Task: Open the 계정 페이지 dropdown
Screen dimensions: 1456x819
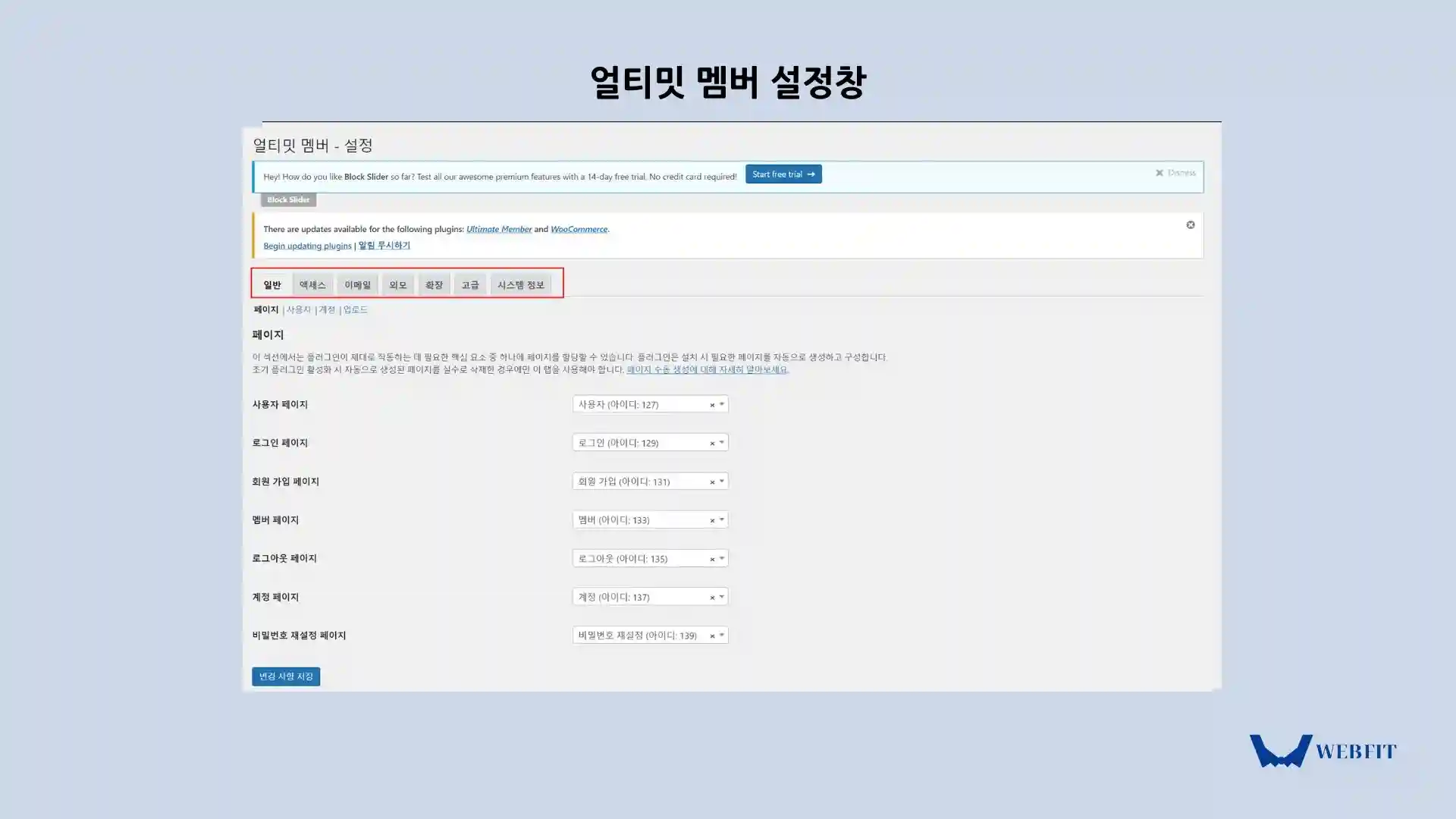Action: coord(650,598)
